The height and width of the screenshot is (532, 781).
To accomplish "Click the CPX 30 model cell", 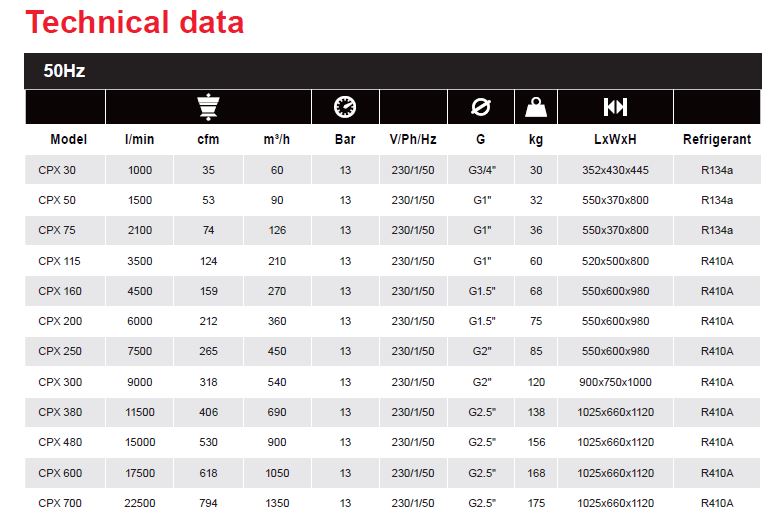I will pyautogui.click(x=57, y=170).
